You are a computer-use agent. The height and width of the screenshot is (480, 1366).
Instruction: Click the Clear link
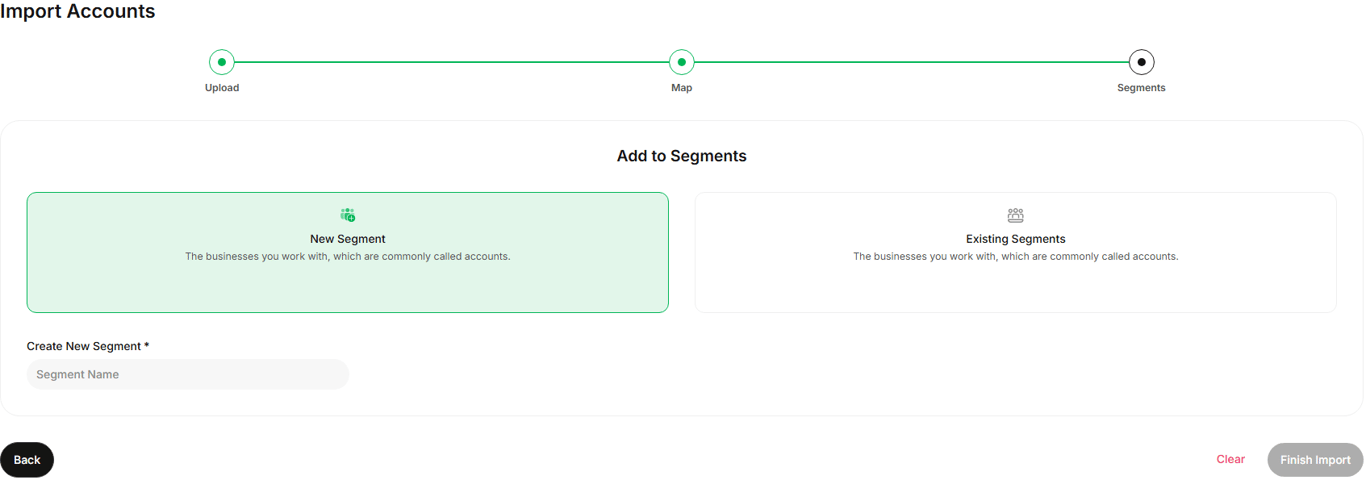pyautogui.click(x=1230, y=460)
